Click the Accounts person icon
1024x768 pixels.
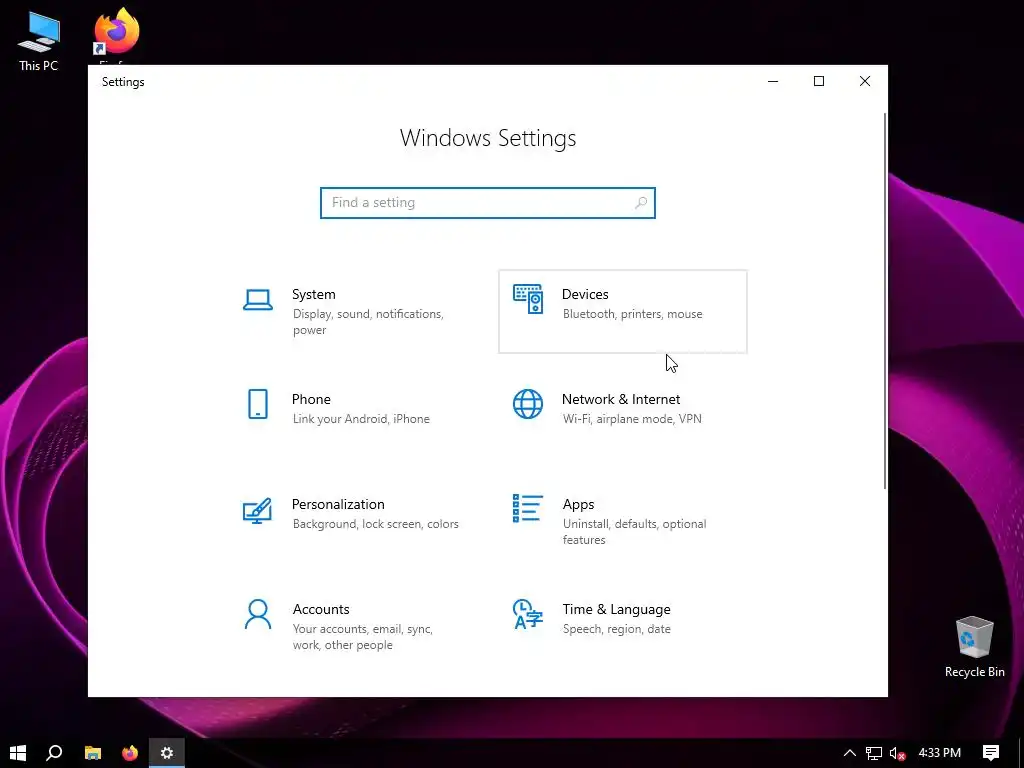click(258, 615)
